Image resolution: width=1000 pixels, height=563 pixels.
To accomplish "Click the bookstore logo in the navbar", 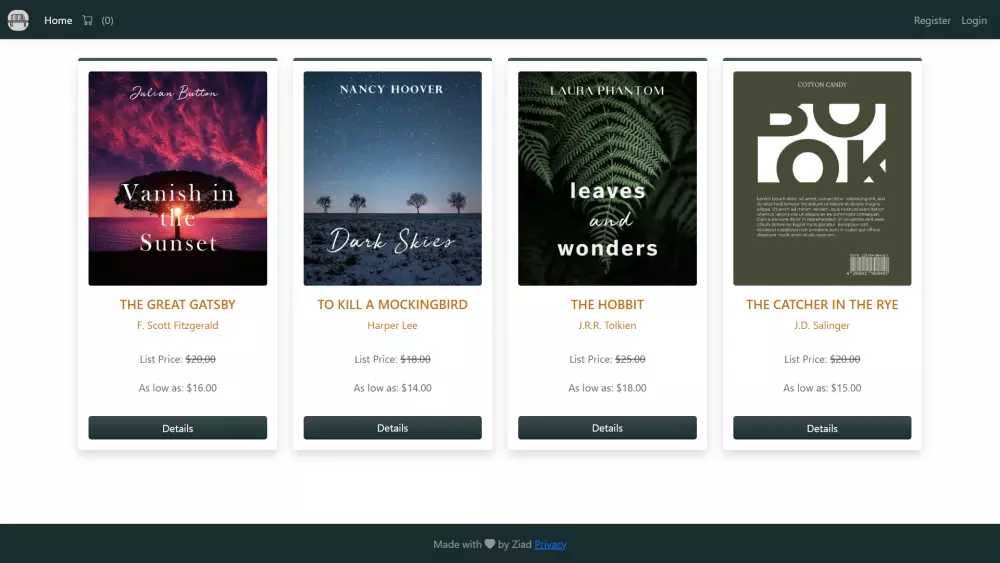I will [x=18, y=20].
